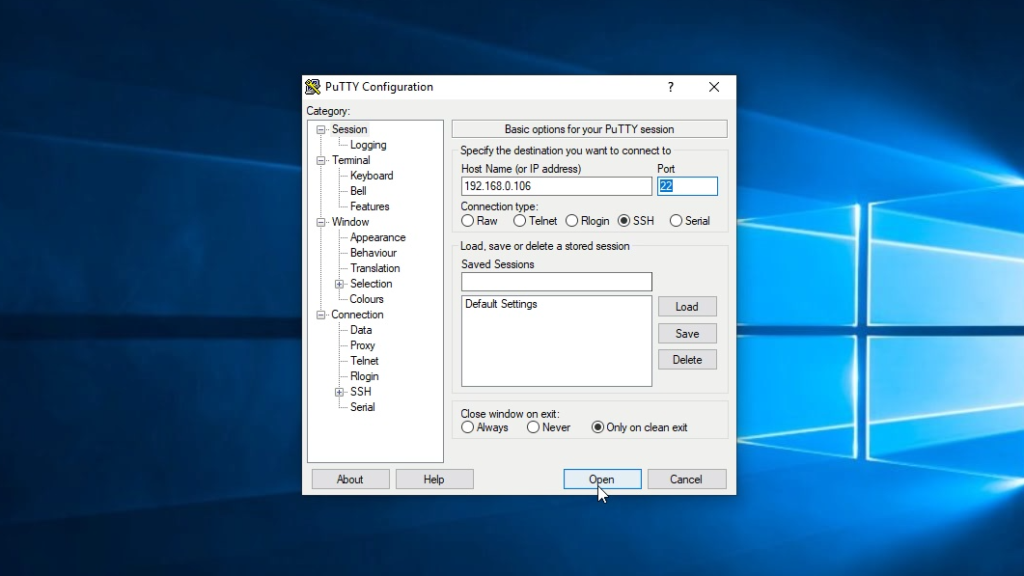Open the Logging category
1024x576 pixels.
pyautogui.click(x=368, y=145)
